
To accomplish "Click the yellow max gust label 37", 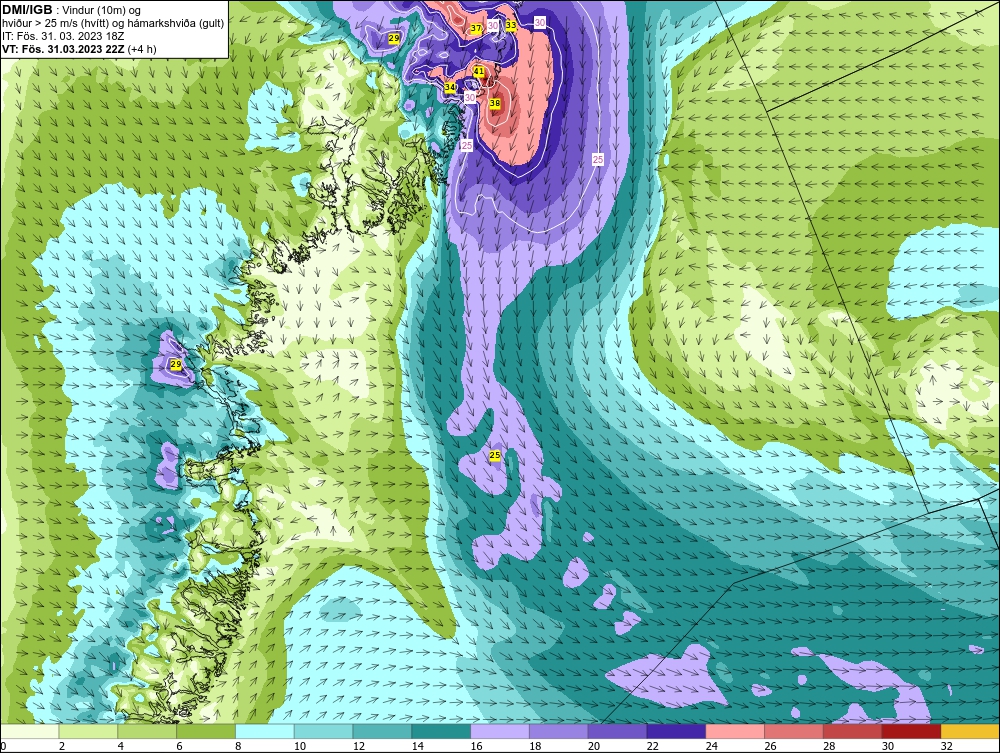I will click(x=476, y=28).
